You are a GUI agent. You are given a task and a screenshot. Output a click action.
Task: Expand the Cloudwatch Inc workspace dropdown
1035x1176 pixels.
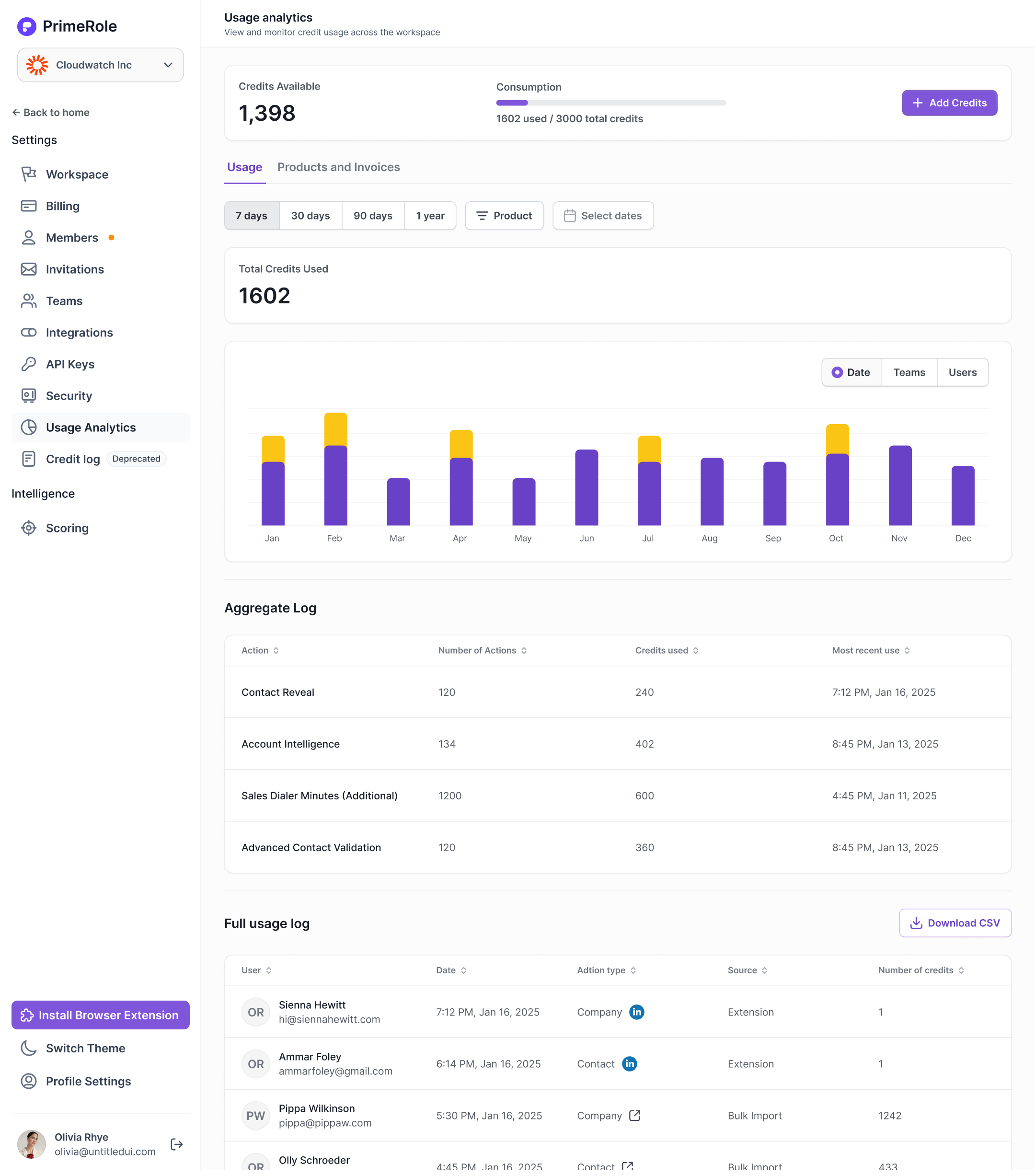point(101,65)
